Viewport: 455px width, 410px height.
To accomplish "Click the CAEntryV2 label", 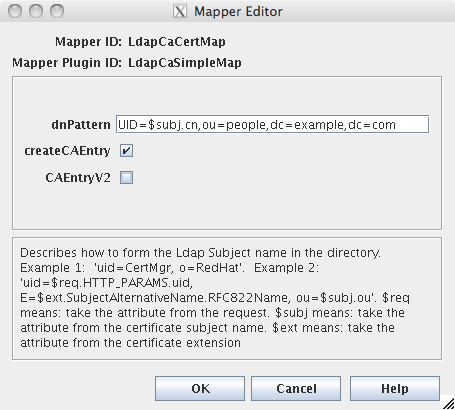I will point(78,178).
